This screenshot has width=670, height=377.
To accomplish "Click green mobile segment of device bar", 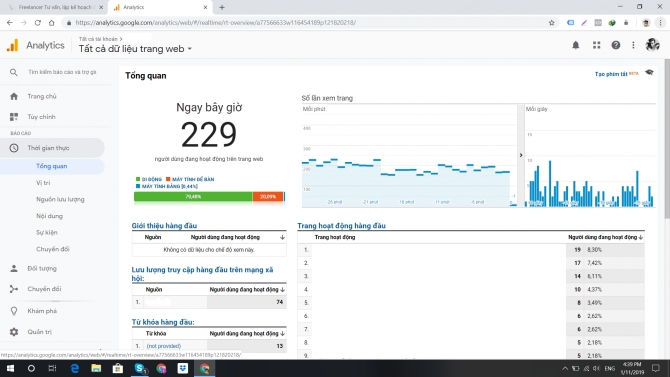I will coord(193,197).
